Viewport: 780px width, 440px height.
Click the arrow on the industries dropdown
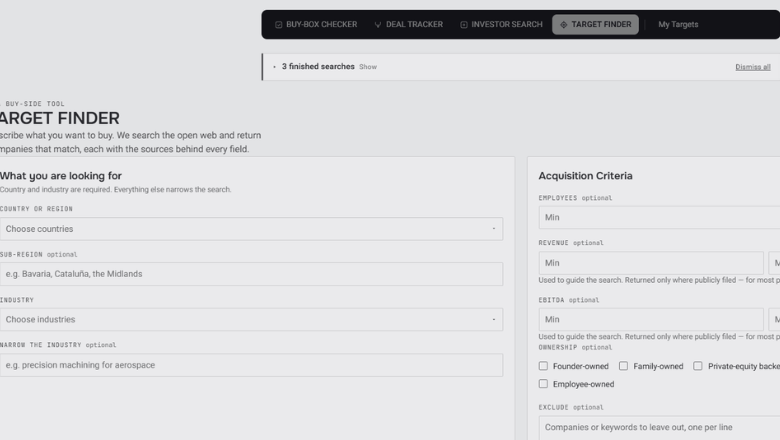click(x=493, y=319)
